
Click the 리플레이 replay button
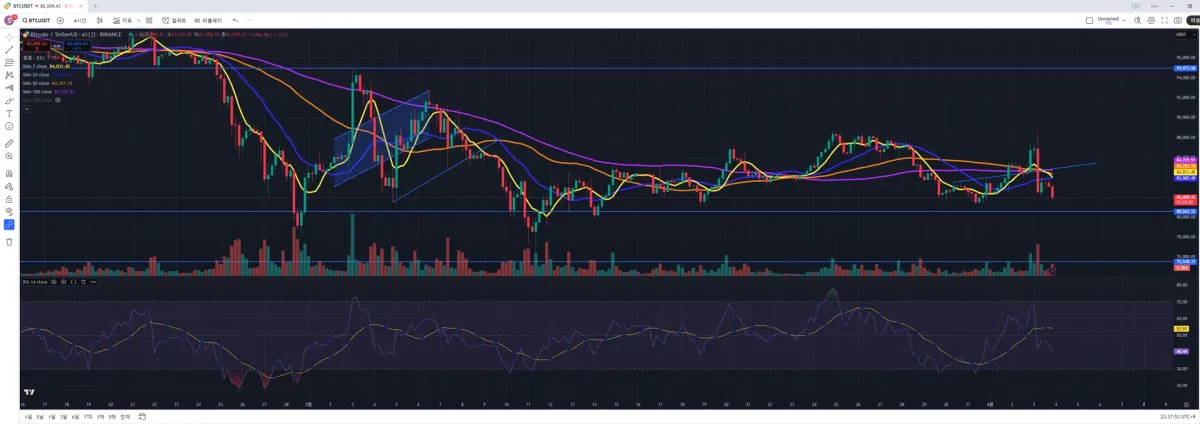point(208,20)
